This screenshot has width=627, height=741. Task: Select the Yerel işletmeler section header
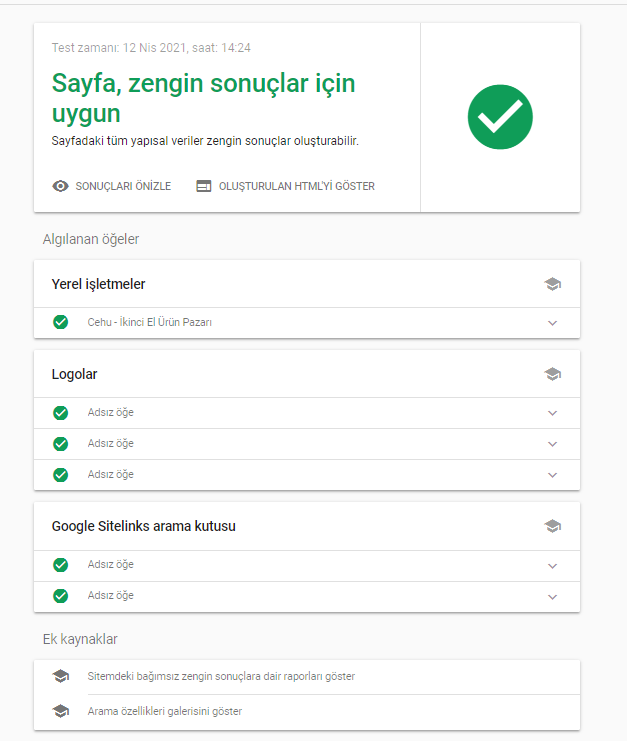pyautogui.click(x=307, y=284)
